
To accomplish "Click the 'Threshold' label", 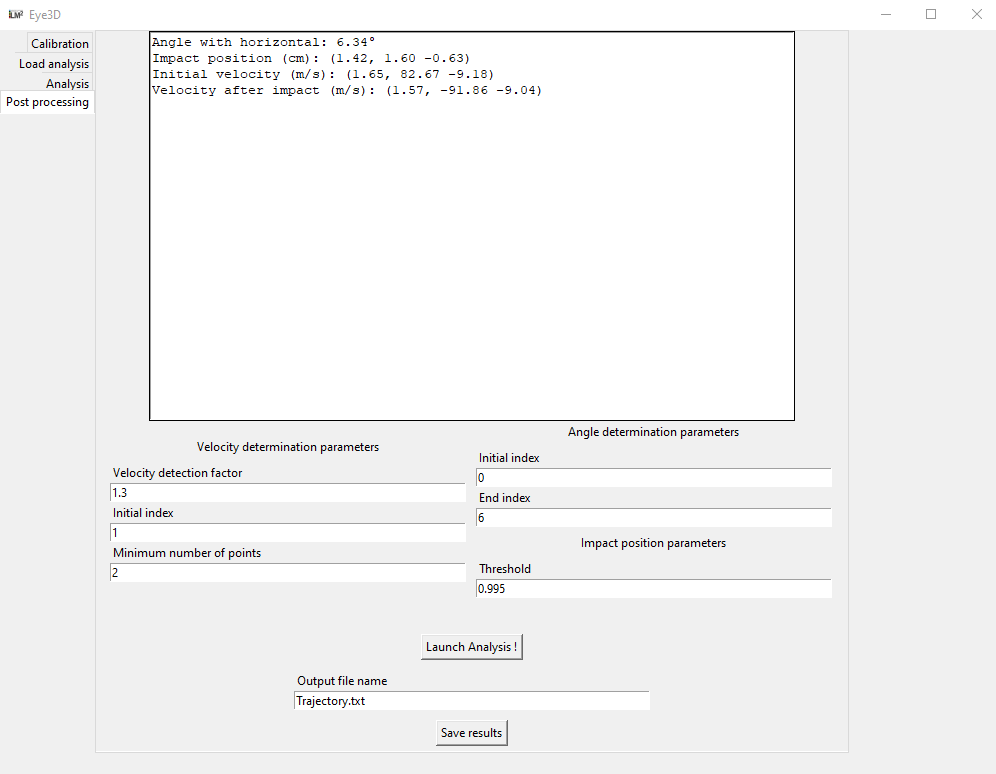I will pyautogui.click(x=504, y=569).
